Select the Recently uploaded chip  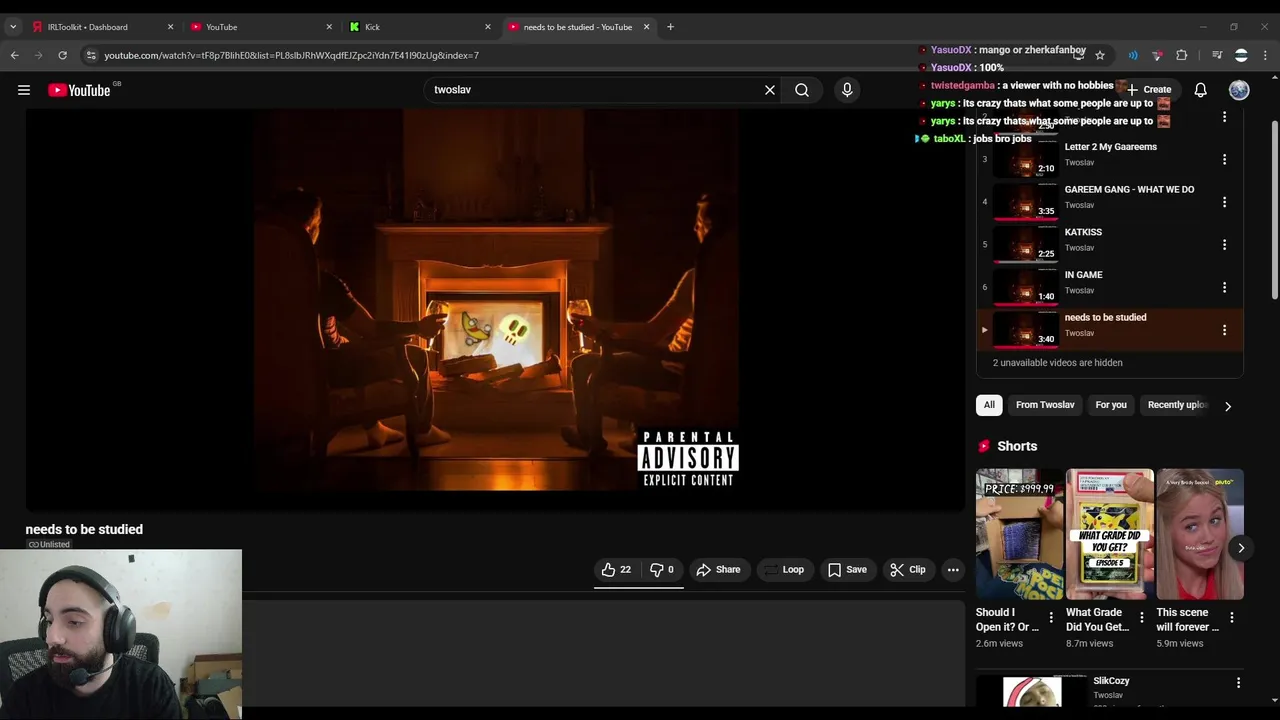click(1177, 405)
